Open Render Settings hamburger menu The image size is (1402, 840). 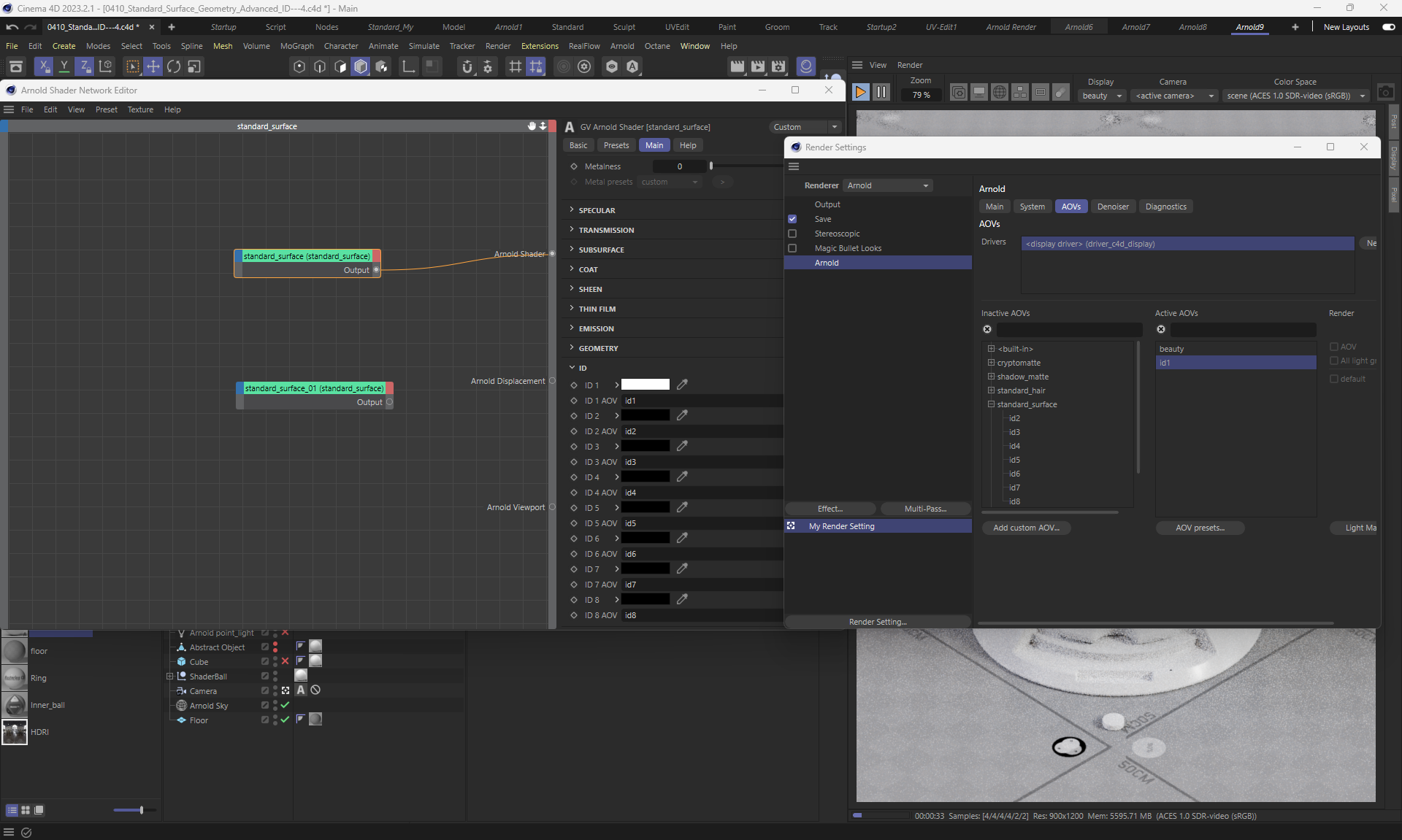[794, 166]
